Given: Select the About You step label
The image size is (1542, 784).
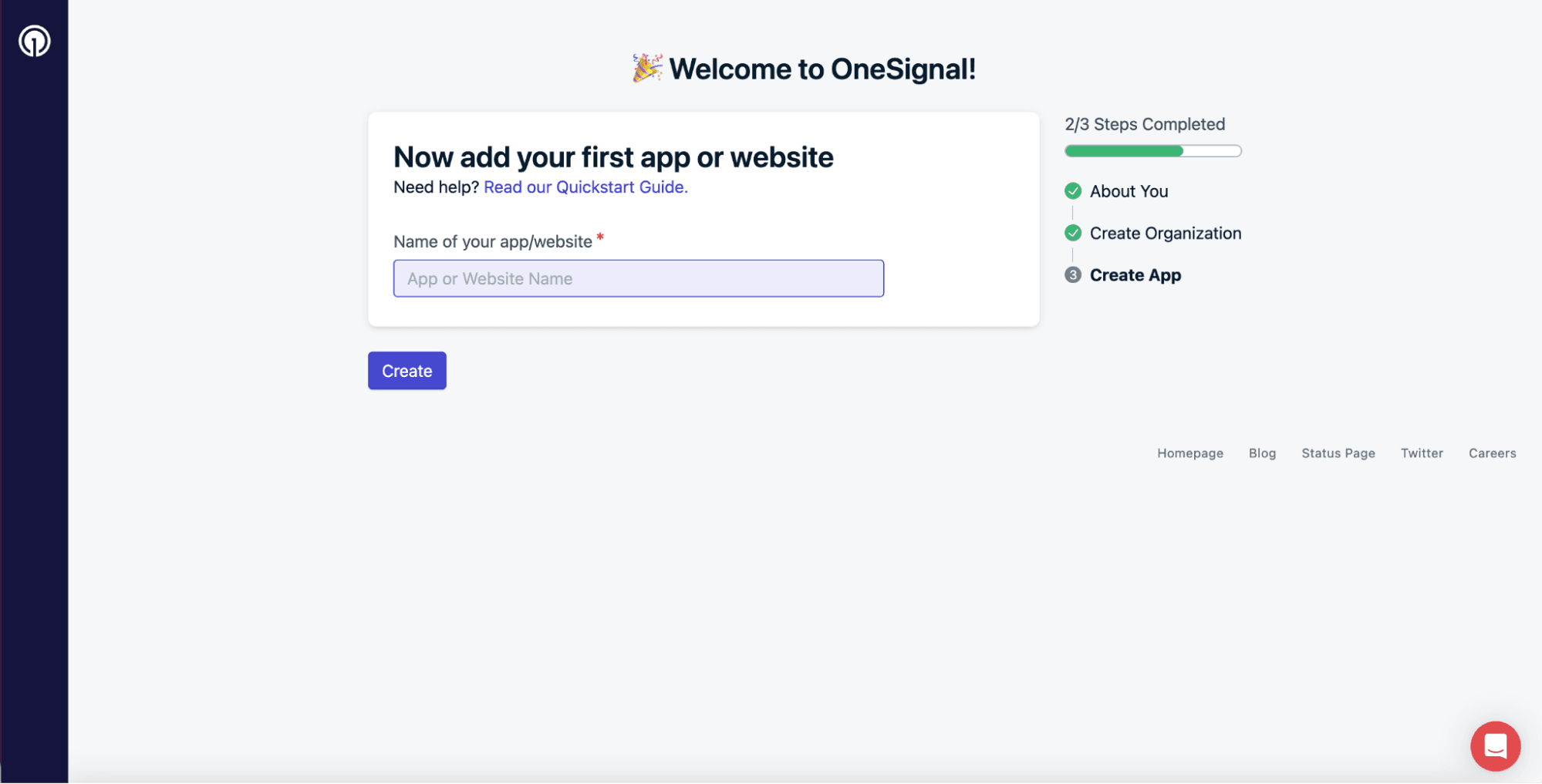Looking at the screenshot, I should (1129, 191).
